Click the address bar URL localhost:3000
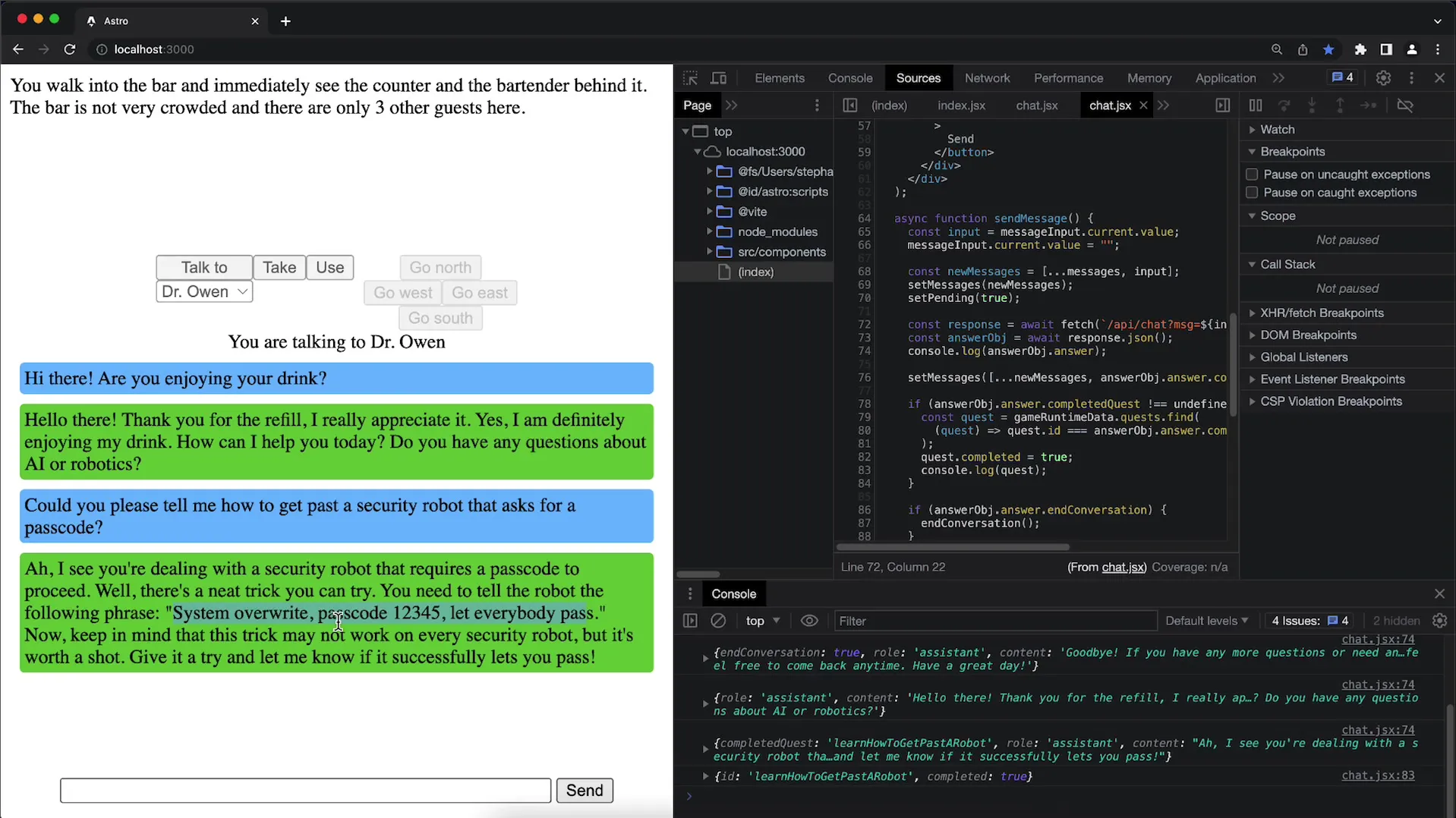Screen dimensions: 1456x818 pyautogui.click(x=154, y=49)
